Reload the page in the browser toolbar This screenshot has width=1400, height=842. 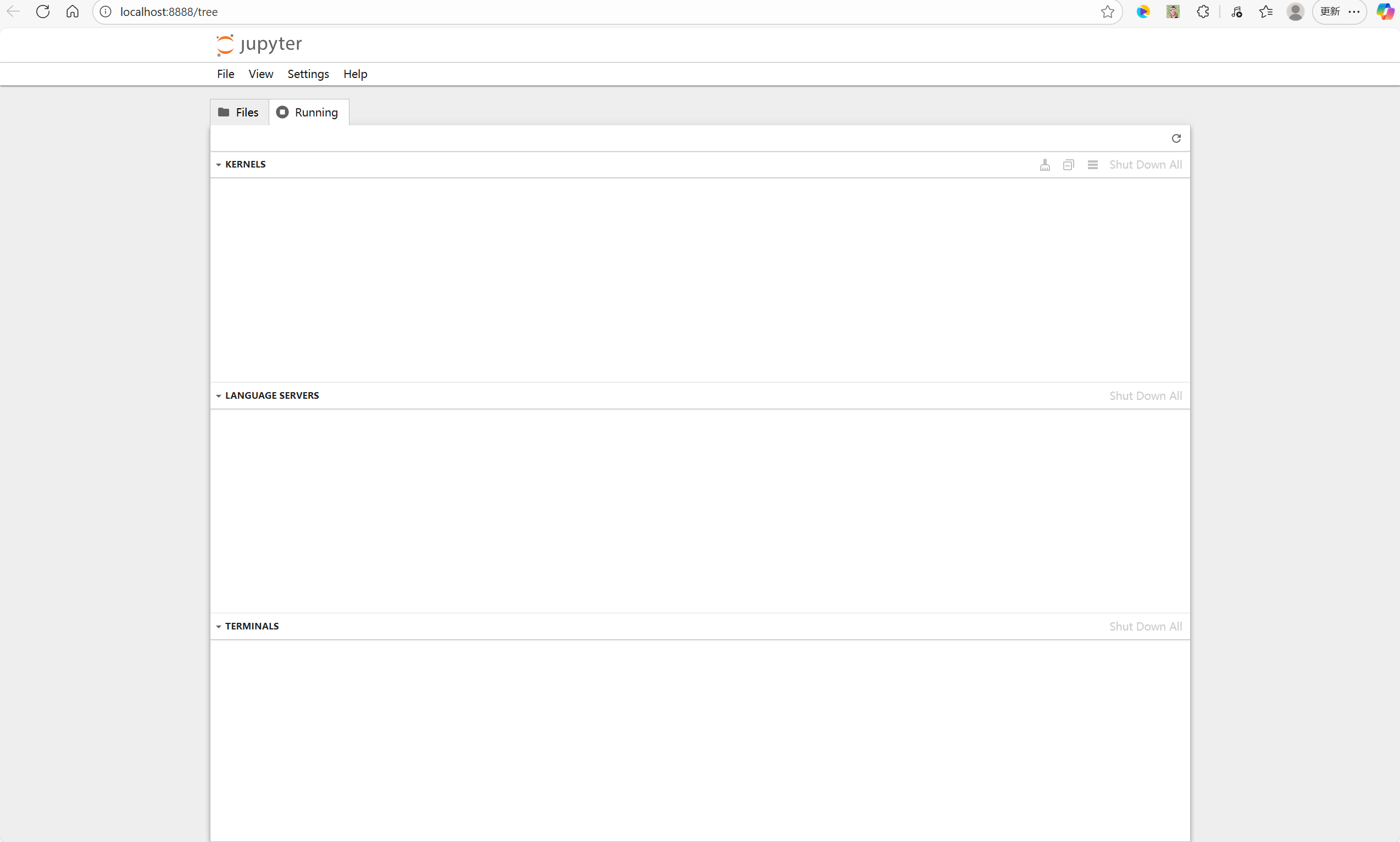tap(43, 12)
